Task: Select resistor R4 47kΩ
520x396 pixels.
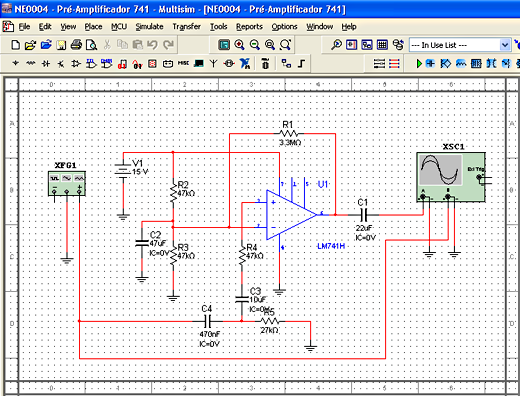Action: (x=242, y=255)
